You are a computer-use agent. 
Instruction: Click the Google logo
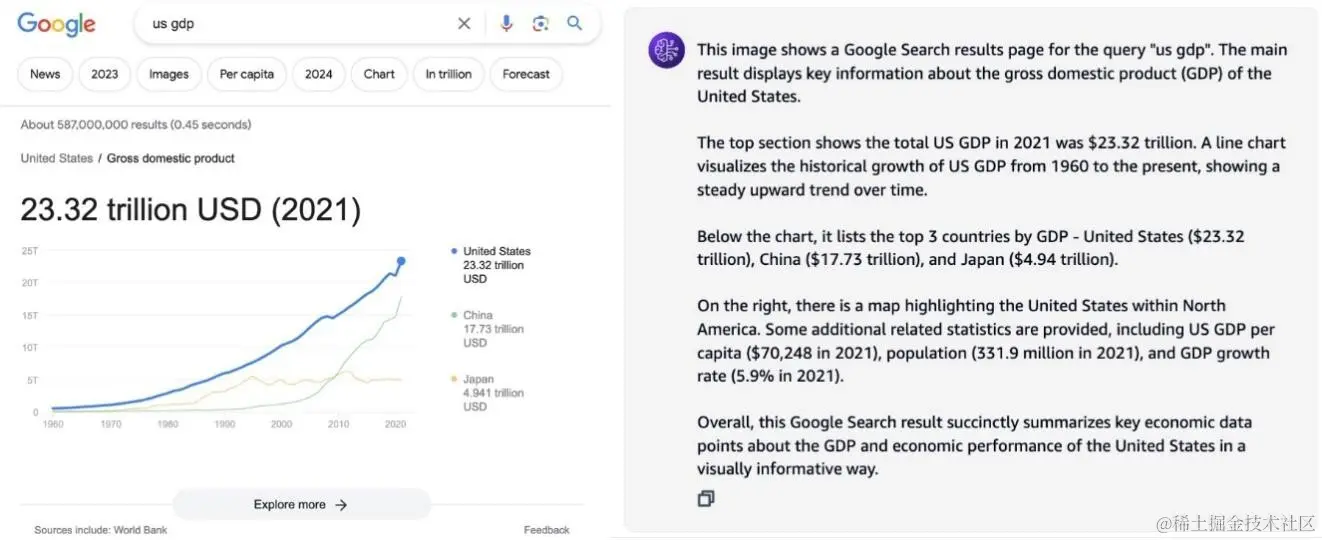[x=56, y=24]
